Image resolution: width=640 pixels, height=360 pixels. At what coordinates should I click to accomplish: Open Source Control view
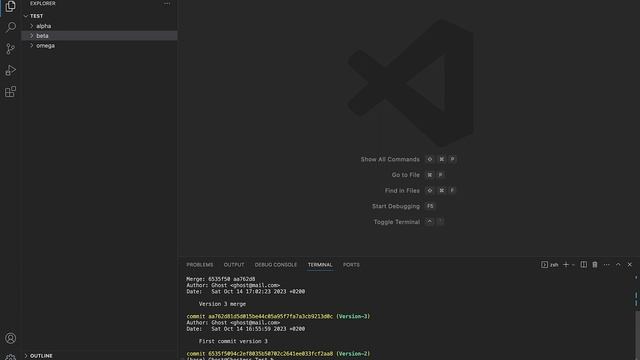click(x=11, y=49)
